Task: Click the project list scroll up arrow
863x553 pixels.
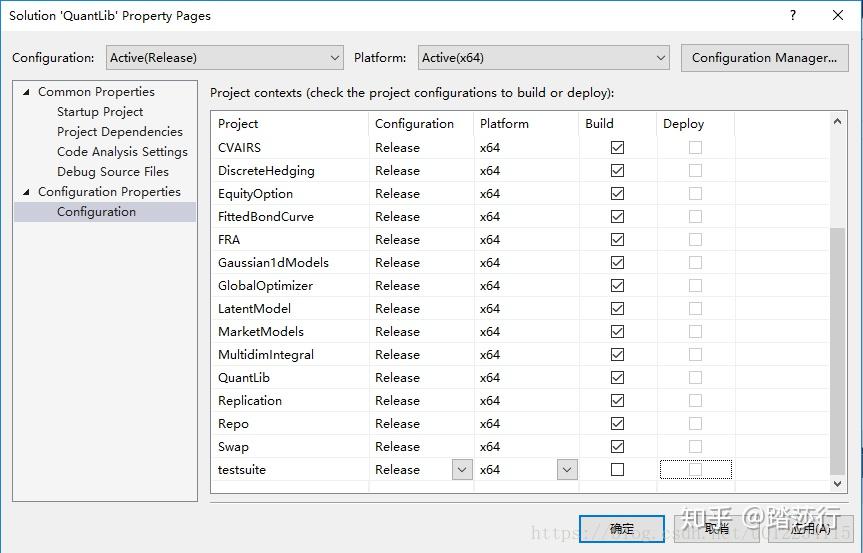Action: tap(838, 120)
